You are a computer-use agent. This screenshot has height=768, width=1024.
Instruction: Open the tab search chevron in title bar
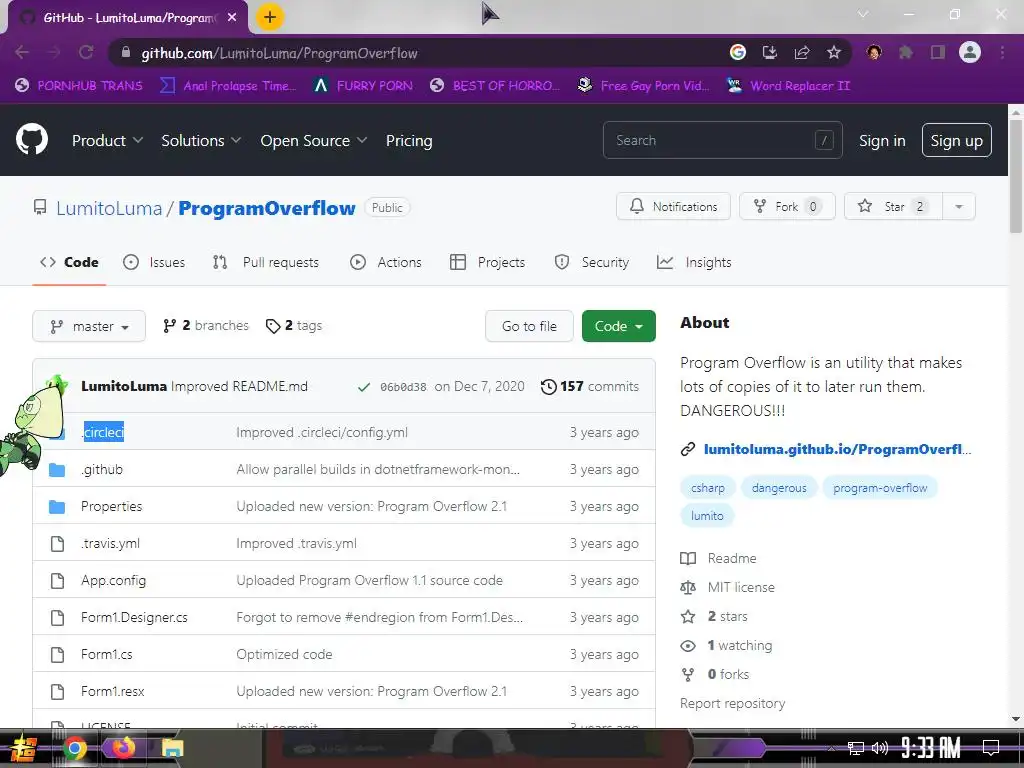click(x=863, y=14)
